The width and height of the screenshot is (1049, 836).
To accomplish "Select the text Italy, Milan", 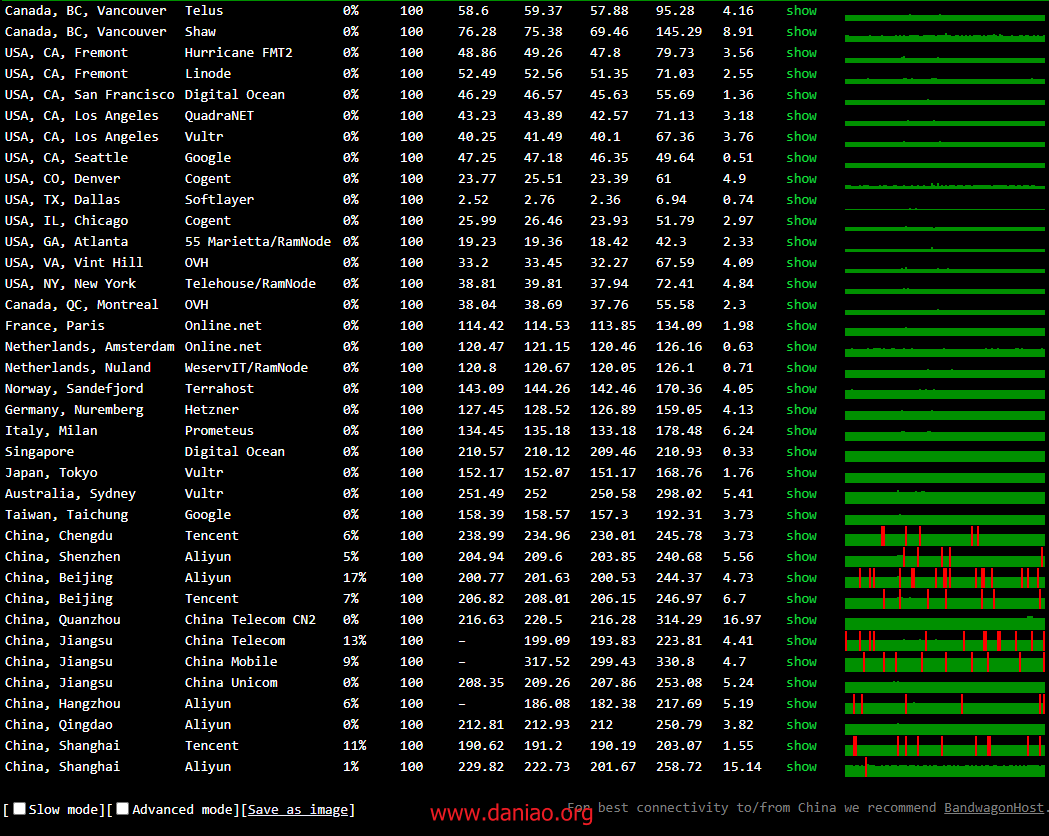I will coord(51,431).
